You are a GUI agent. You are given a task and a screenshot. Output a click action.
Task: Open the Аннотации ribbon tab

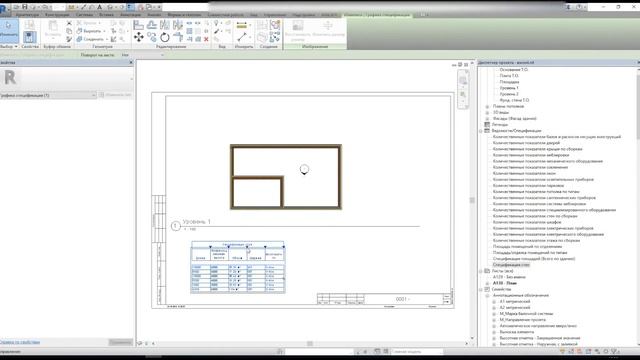130,15
